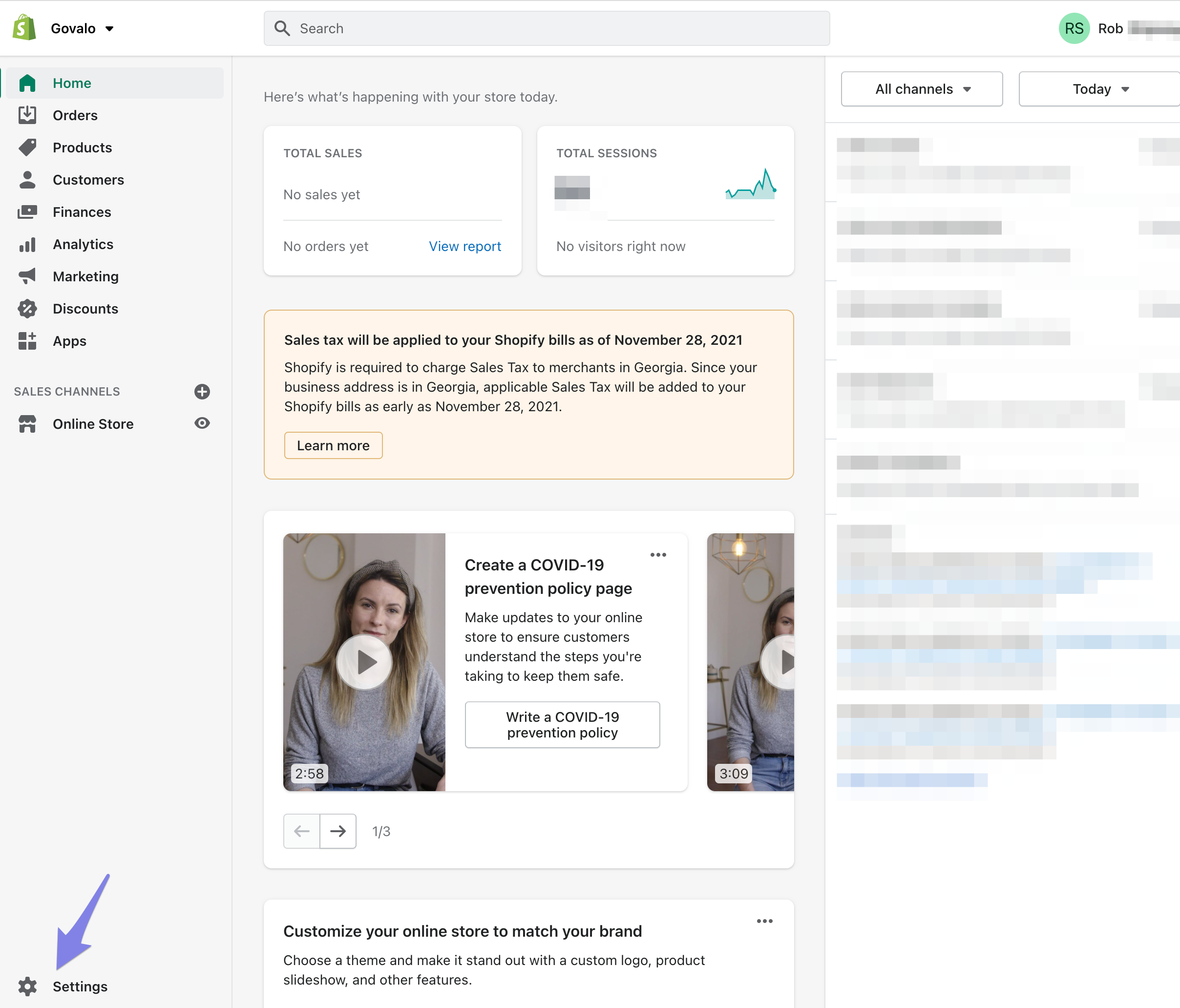Click the Search input field
This screenshot has width=1180, height=1008.
tap(547, 28)
